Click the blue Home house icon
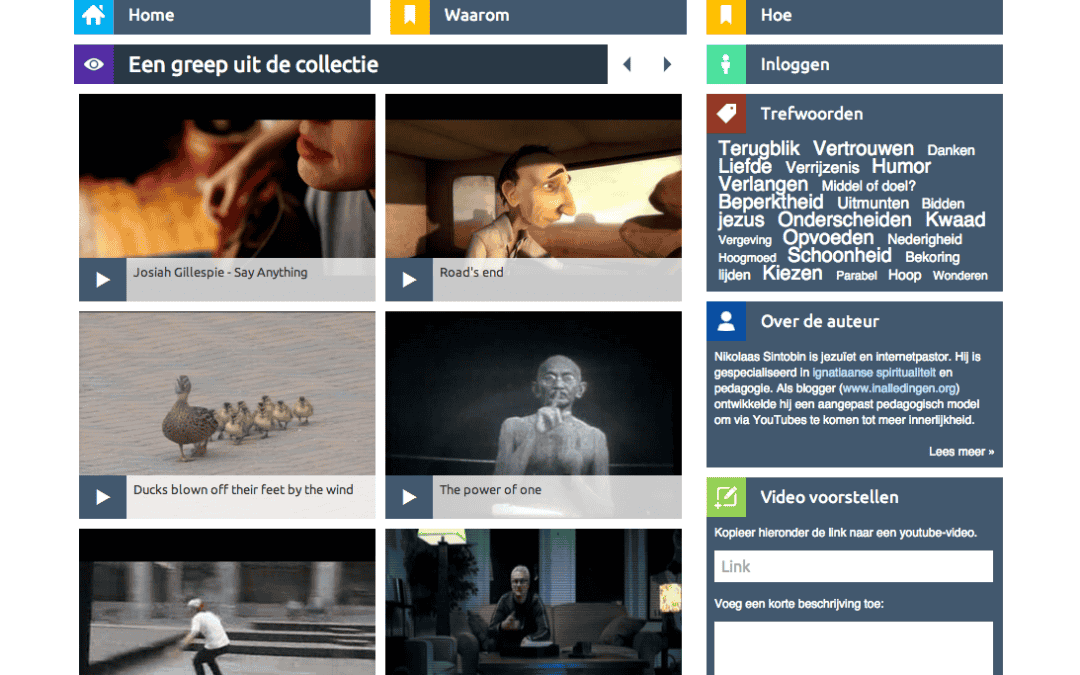The image size is (1080, 675). 94,15
